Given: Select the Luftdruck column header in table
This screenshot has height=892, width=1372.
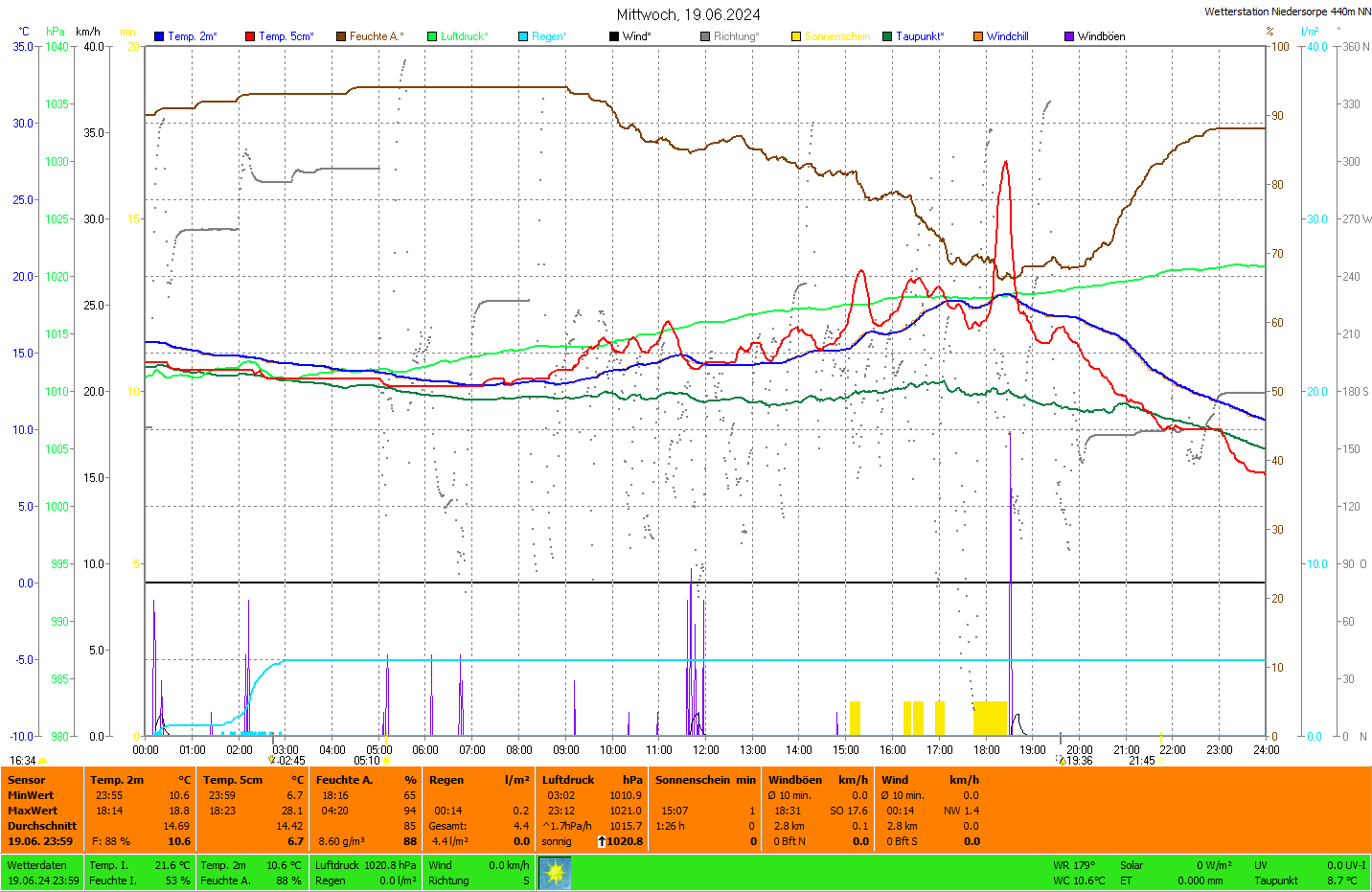Looking at the screenshot, I should coord(568,780).
